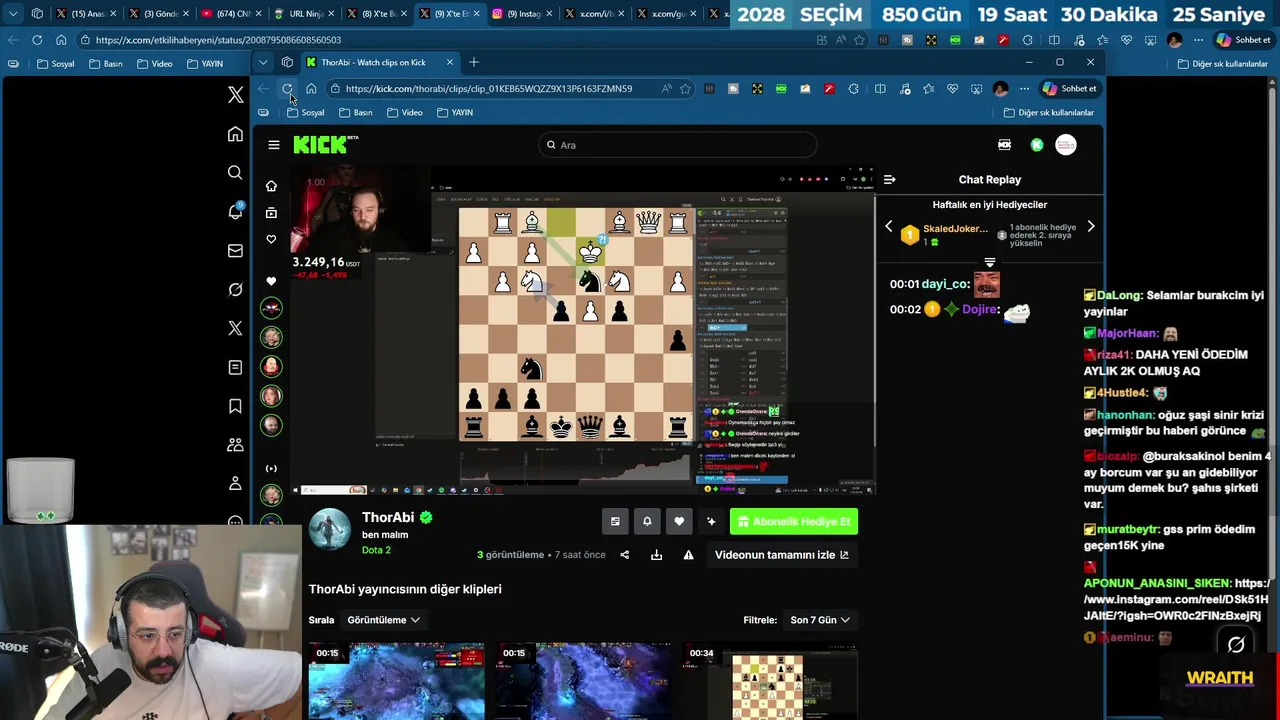Open Kick home icon in left sidebar
Viewport: 1280px width, 720px height.
coord(271,186)
